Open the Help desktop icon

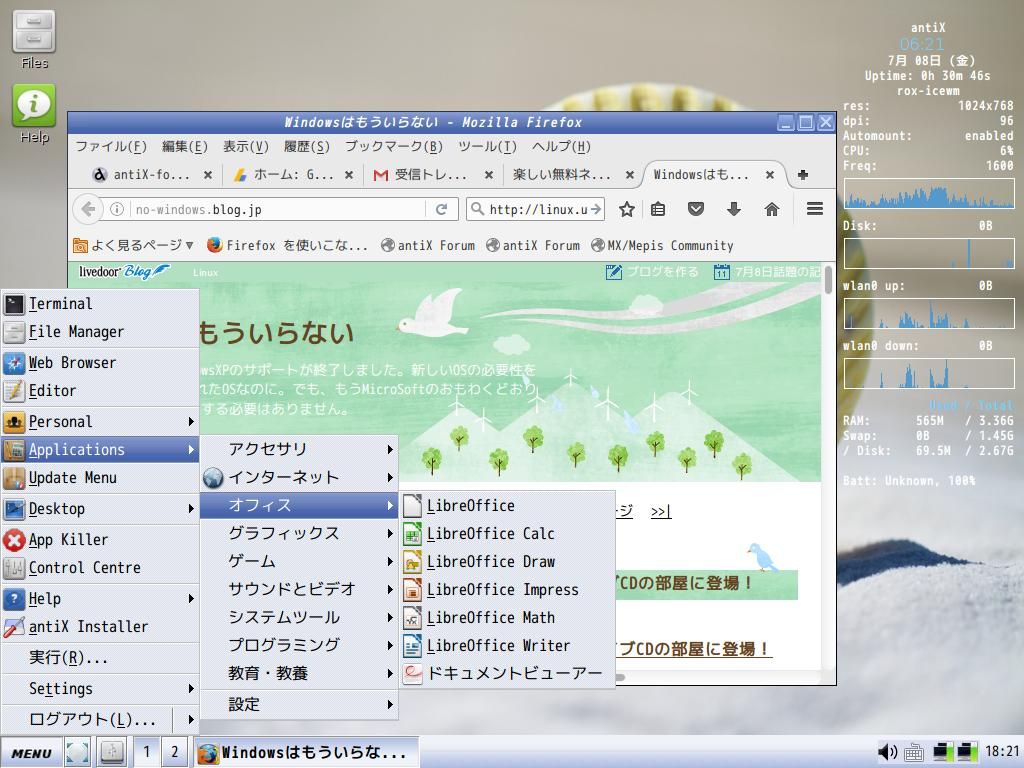pos(34,113)
